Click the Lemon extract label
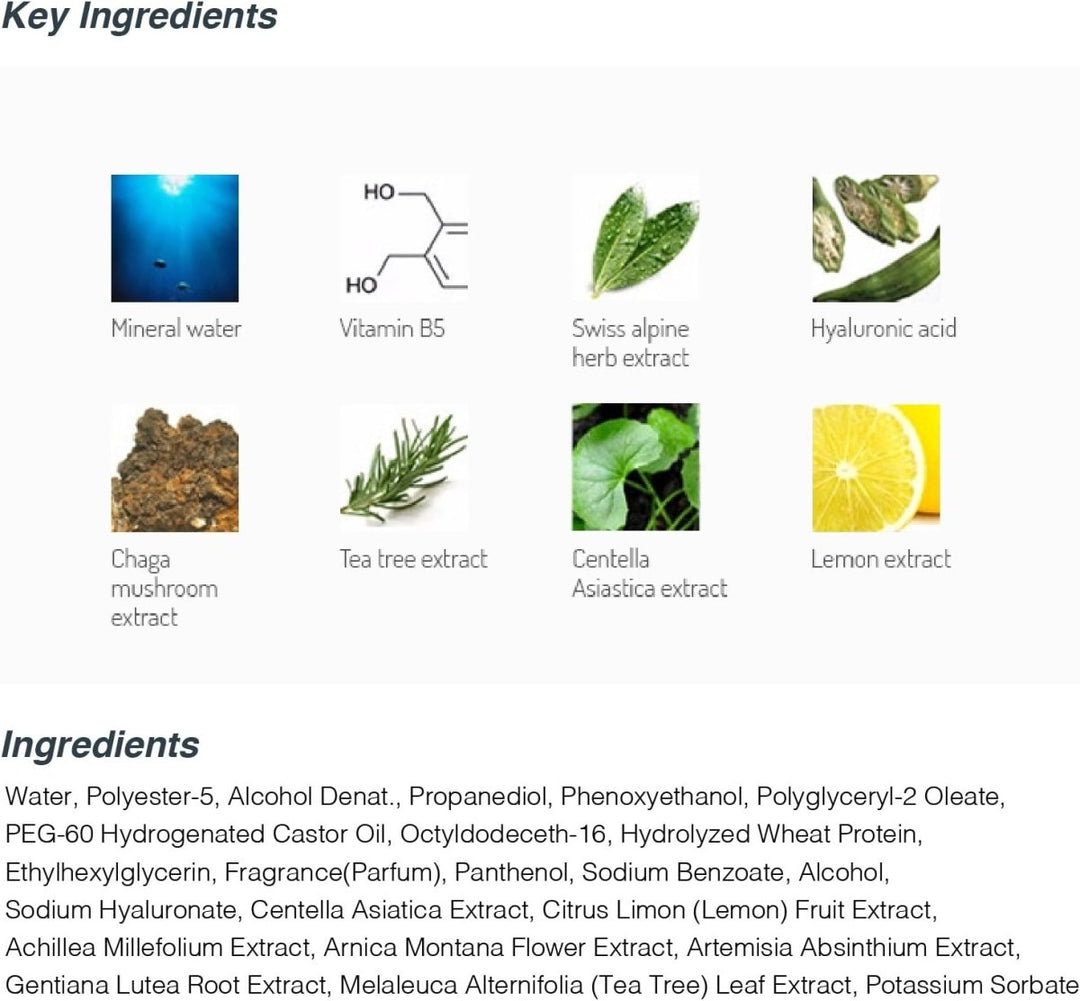 click(881, 559)
